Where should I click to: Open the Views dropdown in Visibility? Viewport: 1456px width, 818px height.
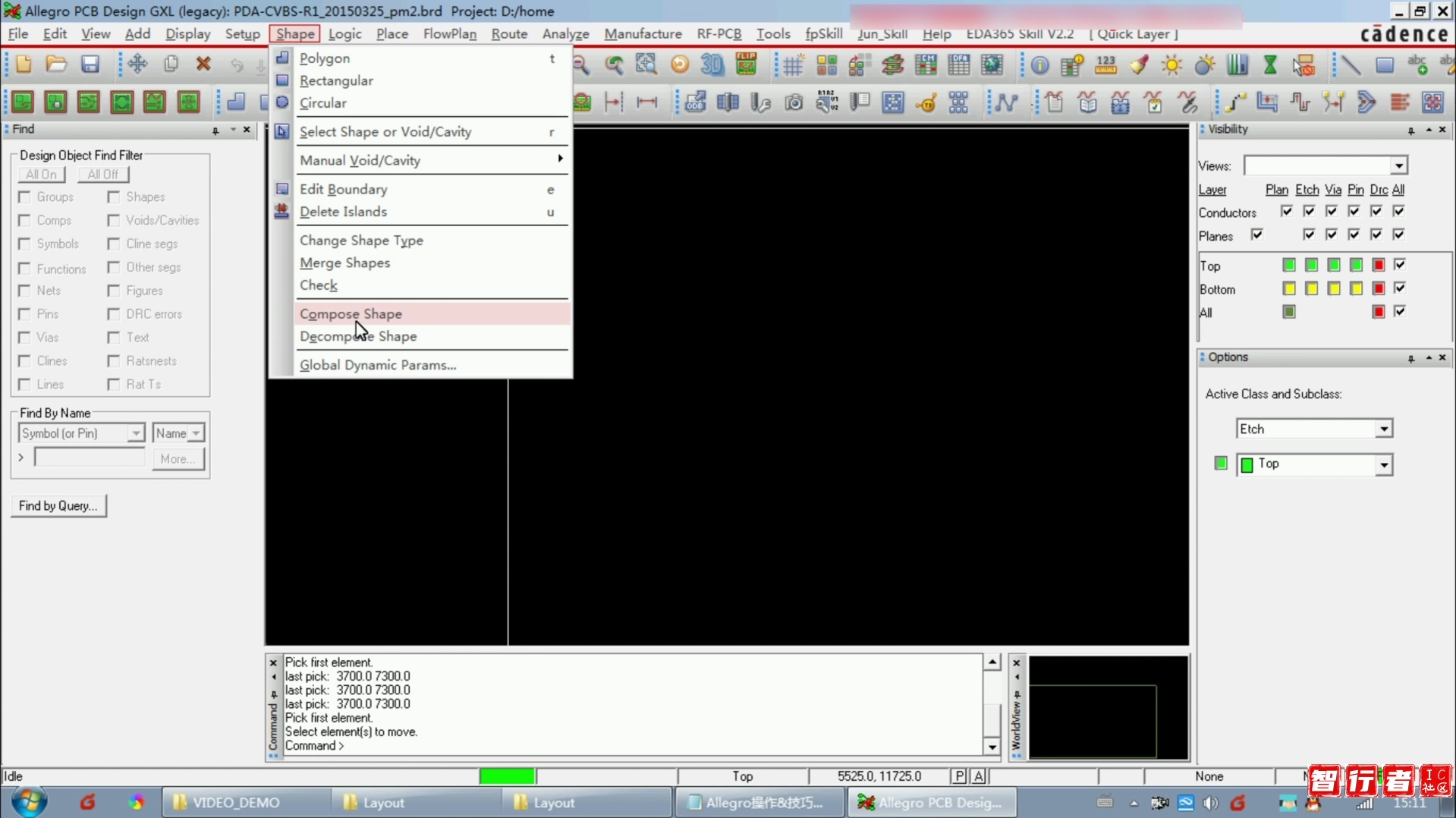pos(1398,165)
